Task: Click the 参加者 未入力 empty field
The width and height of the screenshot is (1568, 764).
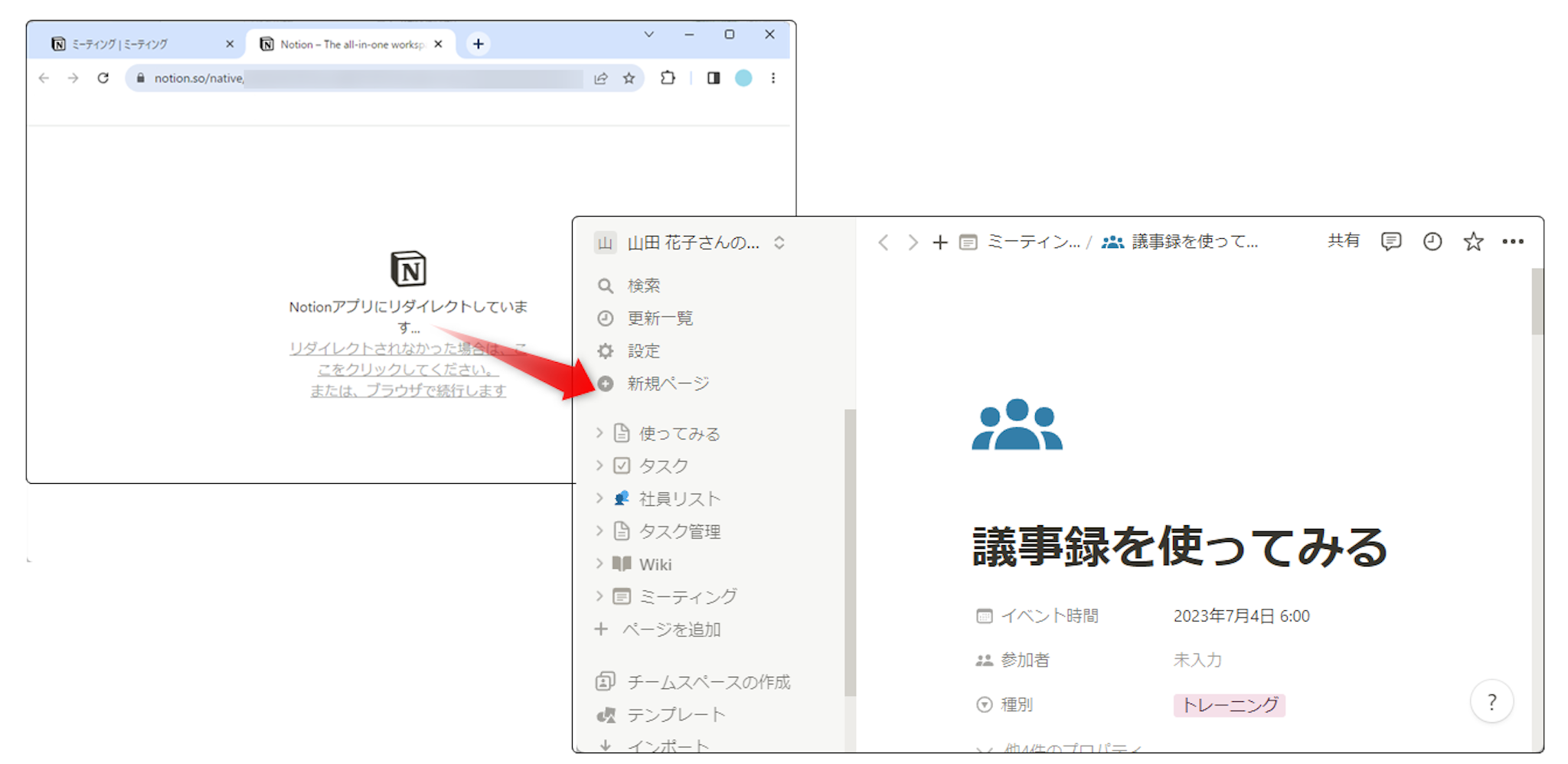Action: click(x=1197, y=660)
